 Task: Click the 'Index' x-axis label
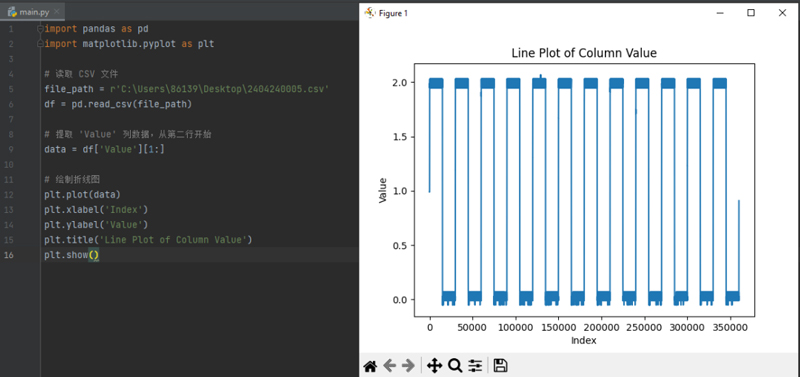[584, 340]
